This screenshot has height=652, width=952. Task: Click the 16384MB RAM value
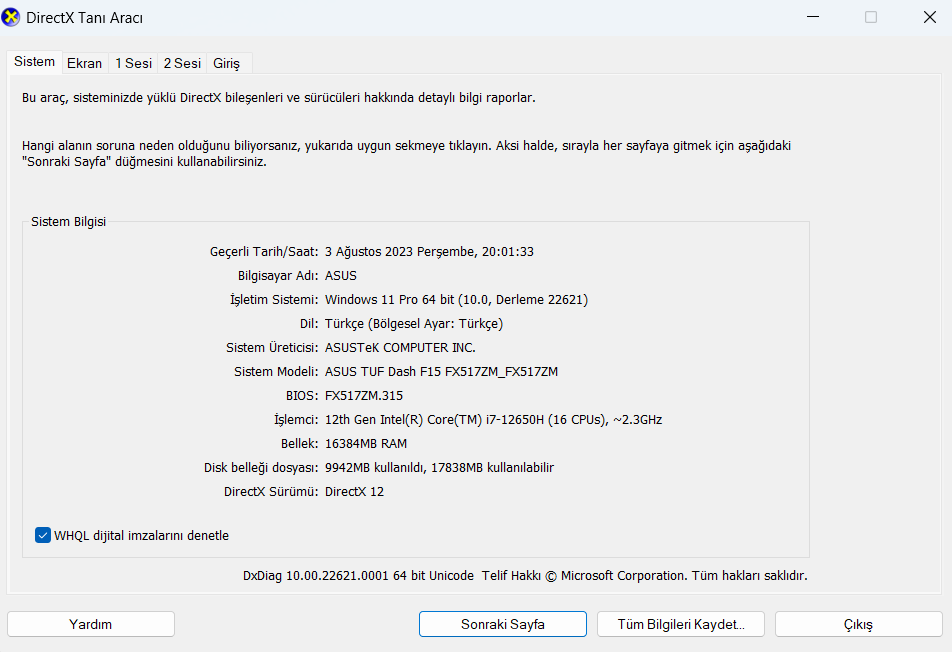click(366, 444)
